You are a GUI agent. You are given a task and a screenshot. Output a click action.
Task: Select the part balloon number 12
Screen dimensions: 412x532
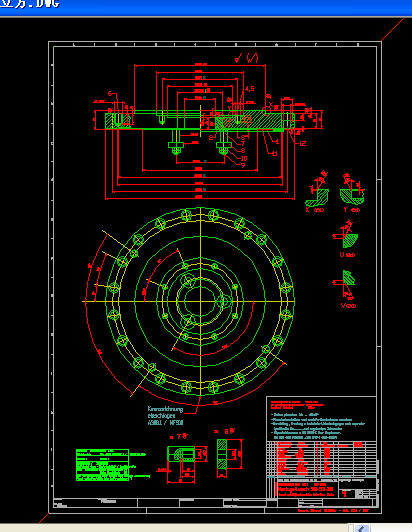coord(303,144)
